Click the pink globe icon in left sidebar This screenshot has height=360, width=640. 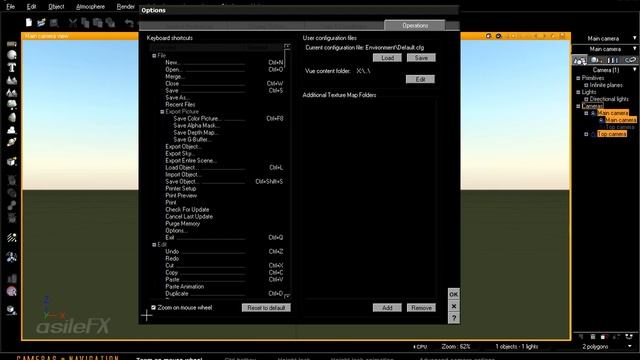coord(12,291)
